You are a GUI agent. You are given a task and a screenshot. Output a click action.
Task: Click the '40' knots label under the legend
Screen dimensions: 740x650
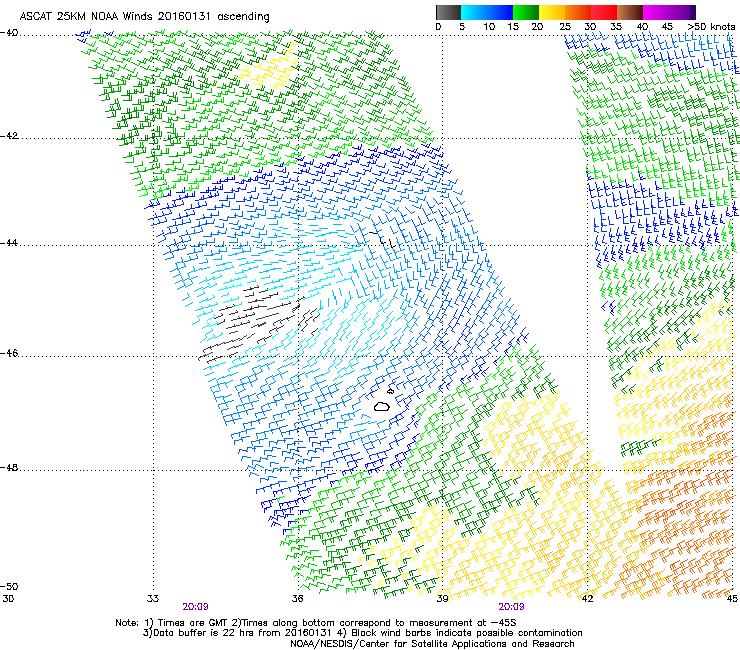(x=642, y=27)
